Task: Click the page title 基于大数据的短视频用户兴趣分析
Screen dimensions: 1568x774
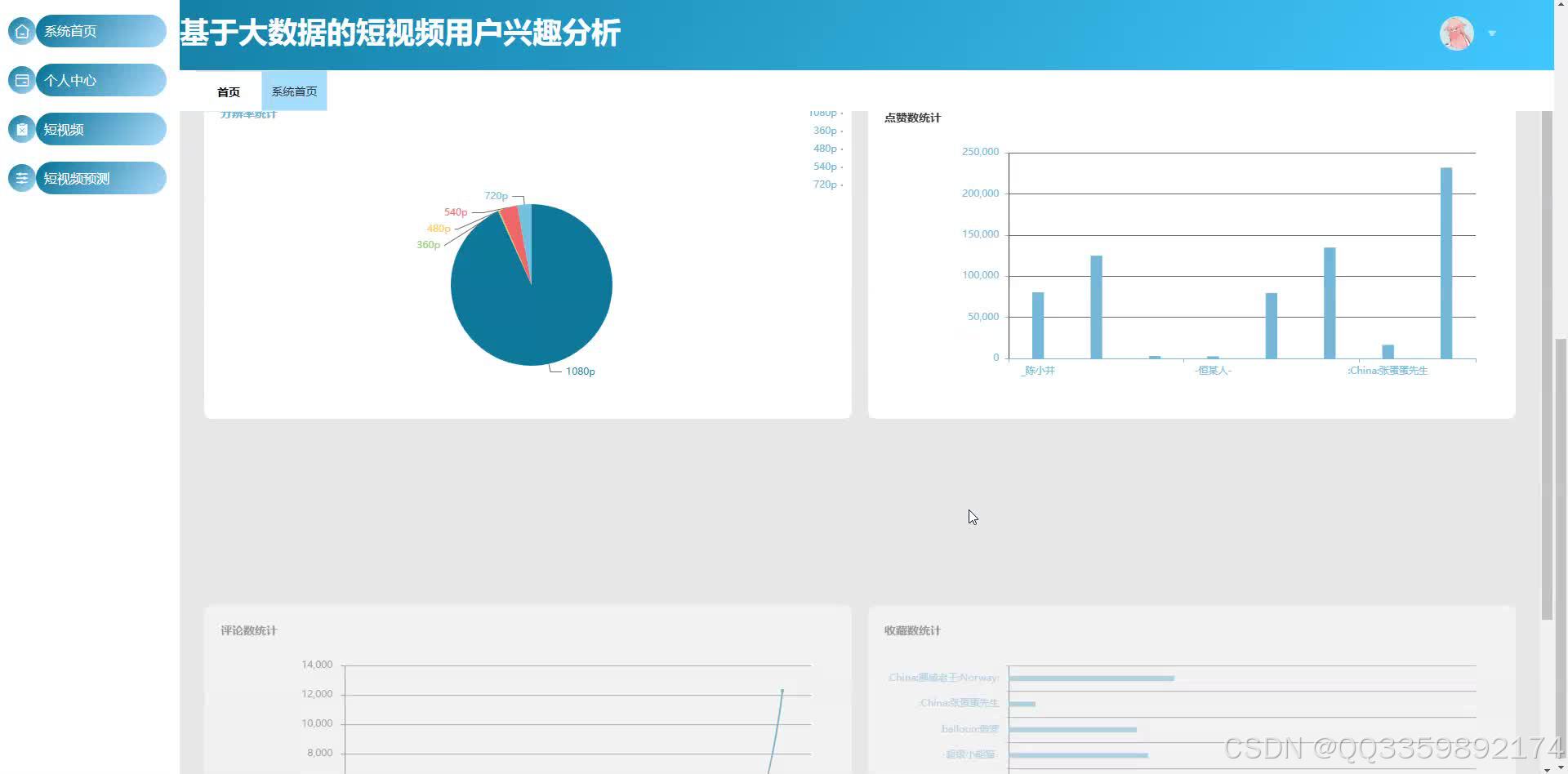Action: (x=400, y=33)
